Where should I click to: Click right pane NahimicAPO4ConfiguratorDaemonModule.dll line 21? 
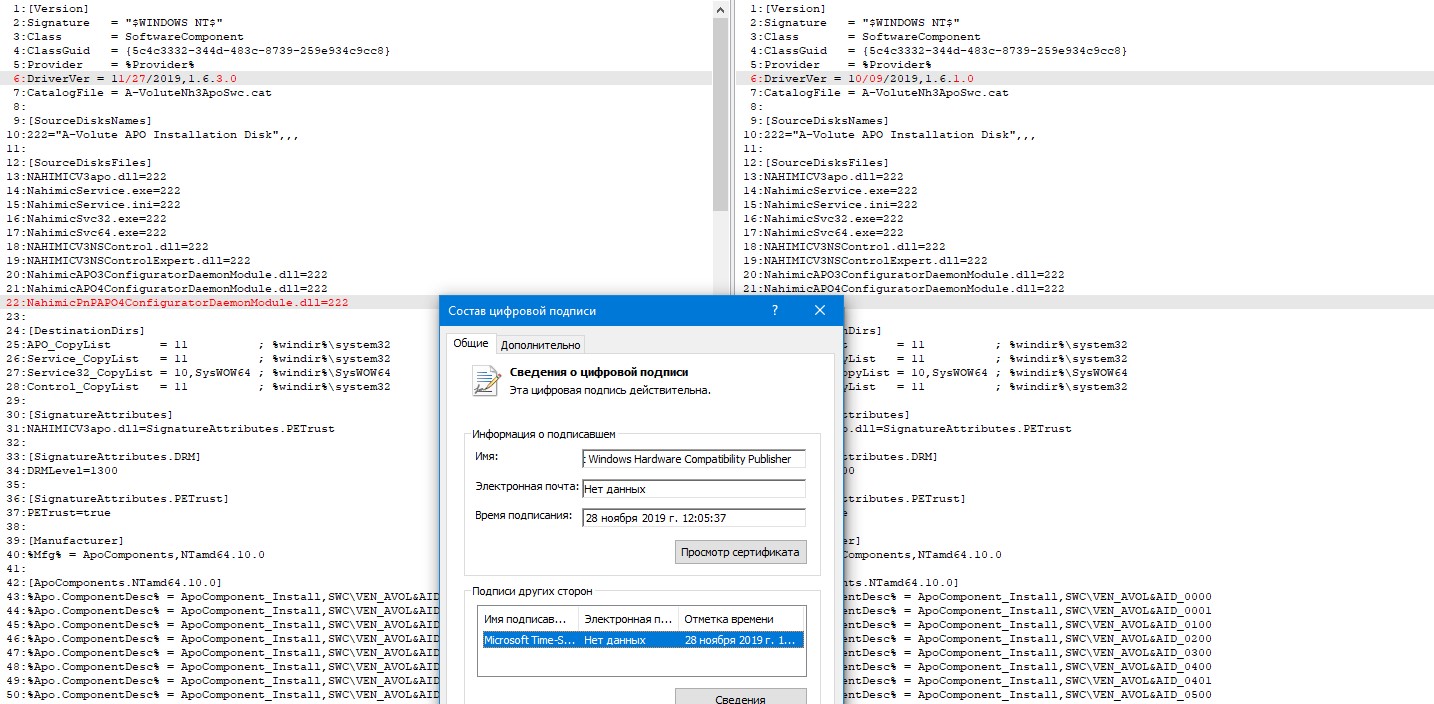pyautogui.click(x=903, y=288)
